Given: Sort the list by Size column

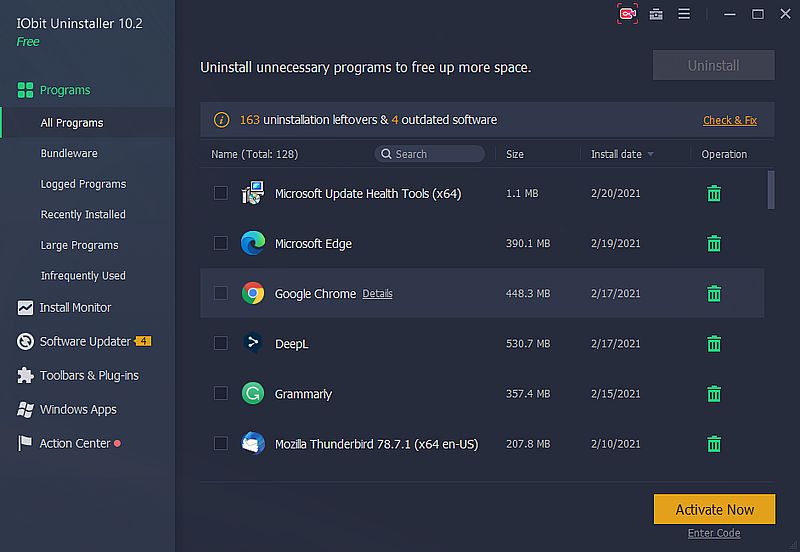Looking at the screenshot, I should coord(515,154).
